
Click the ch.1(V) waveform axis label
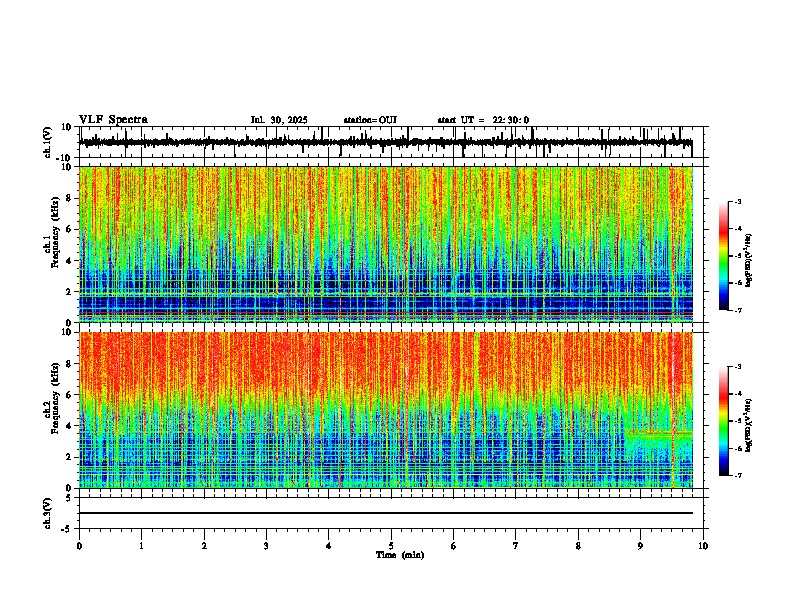coord(48,142)
